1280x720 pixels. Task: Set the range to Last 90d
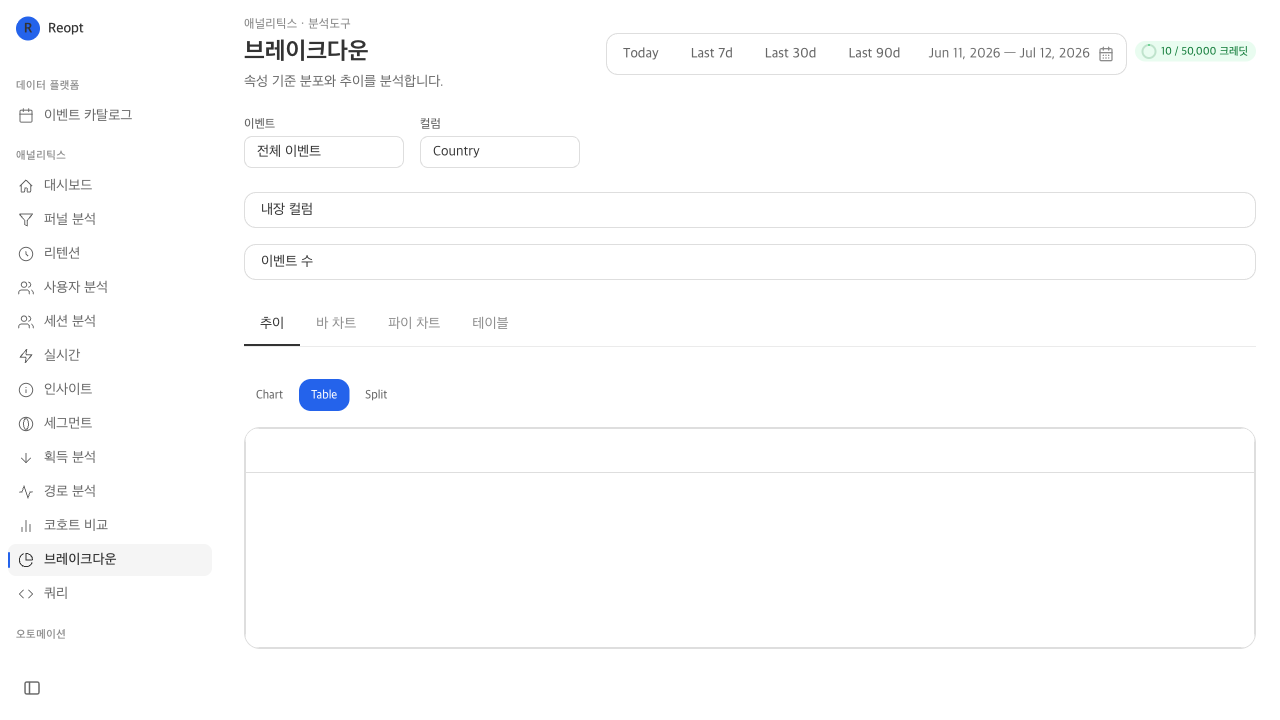click(x=875, y=54)
